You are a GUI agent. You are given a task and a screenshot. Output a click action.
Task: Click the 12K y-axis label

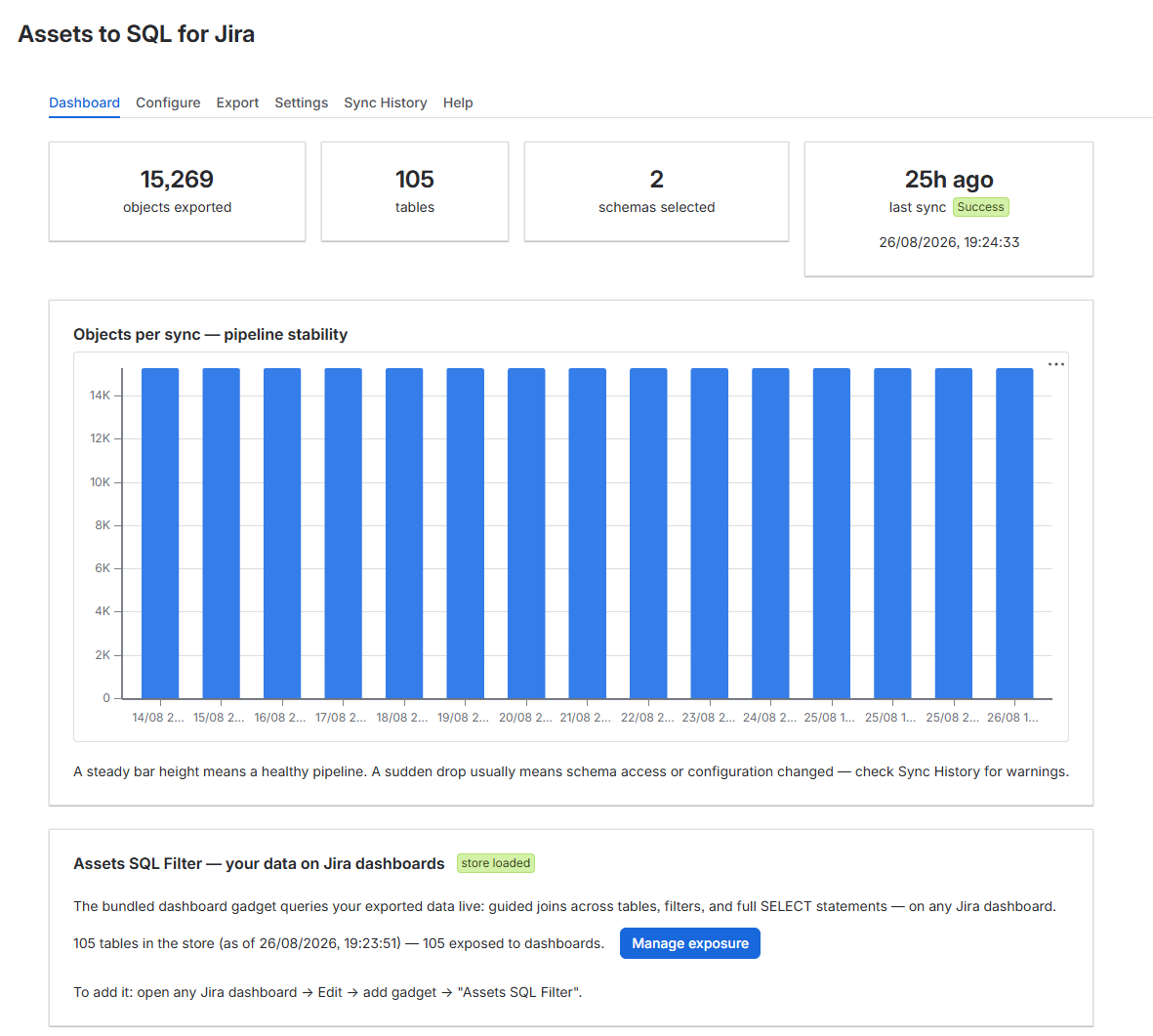(x=100, y=438)
